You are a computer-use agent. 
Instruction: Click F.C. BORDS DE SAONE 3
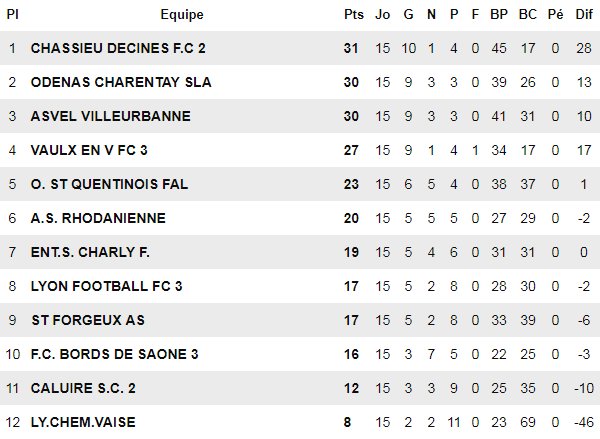[115, 354]
